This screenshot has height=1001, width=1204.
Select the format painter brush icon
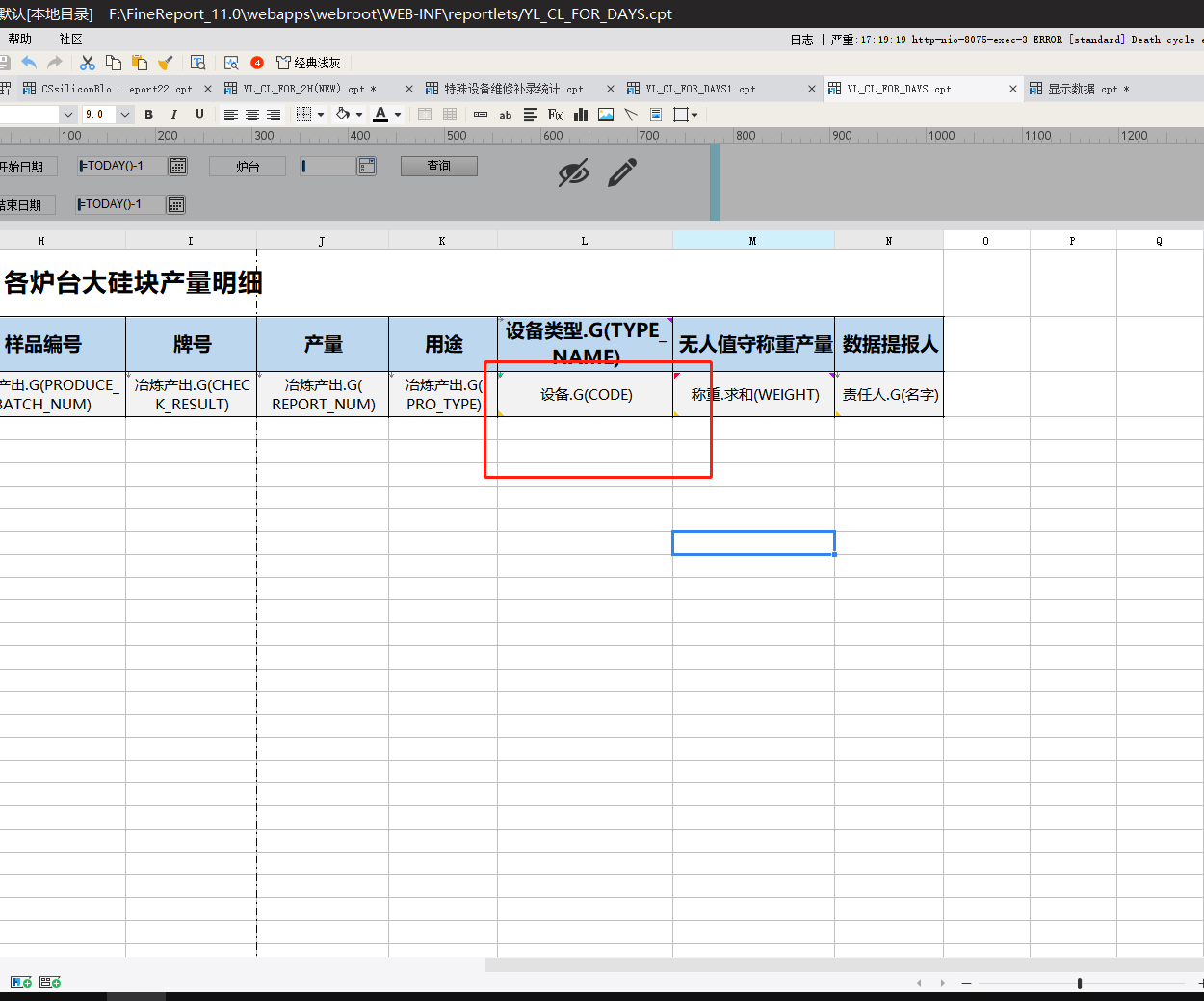tap(166, 63)
